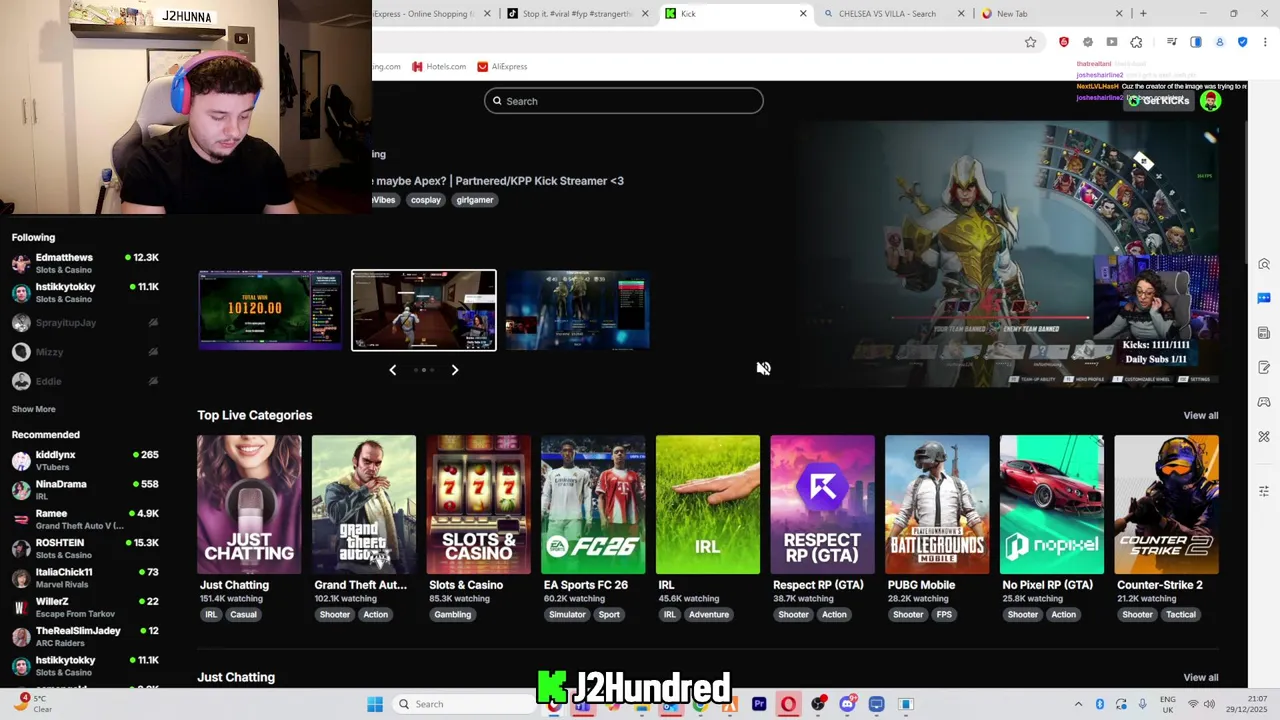Open the Counter-Strike 2 category card

tap(1166, 504)
